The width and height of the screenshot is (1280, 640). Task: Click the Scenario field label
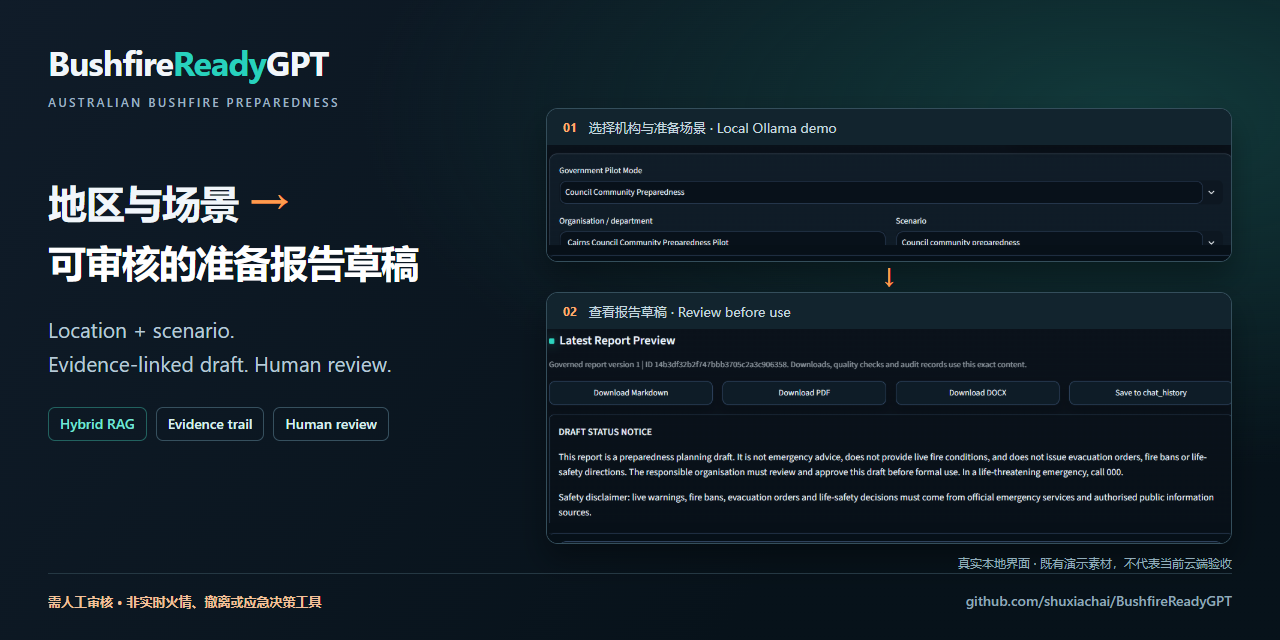coord(911,221)
